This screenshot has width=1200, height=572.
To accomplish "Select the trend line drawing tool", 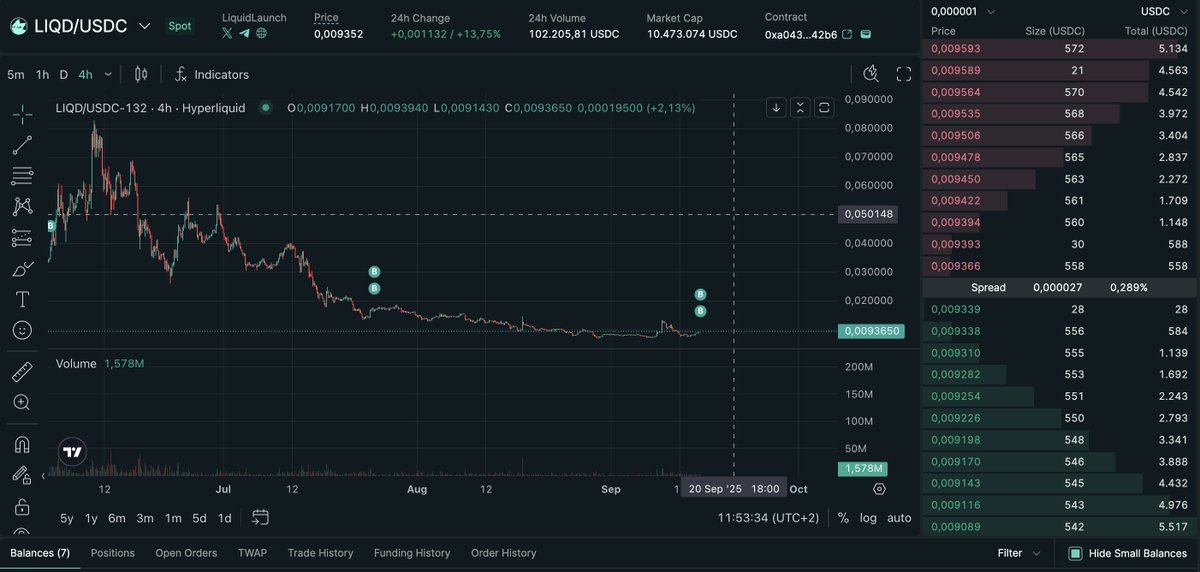I will point(22,145).
